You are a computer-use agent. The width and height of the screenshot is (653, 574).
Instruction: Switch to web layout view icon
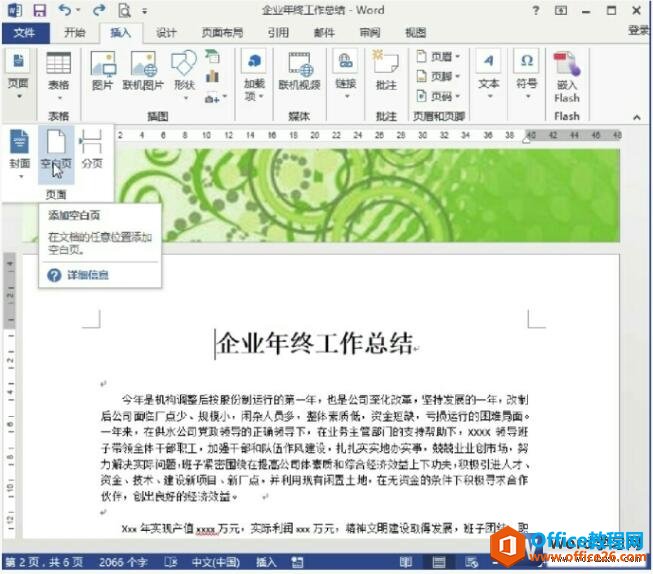pos(471,562)
